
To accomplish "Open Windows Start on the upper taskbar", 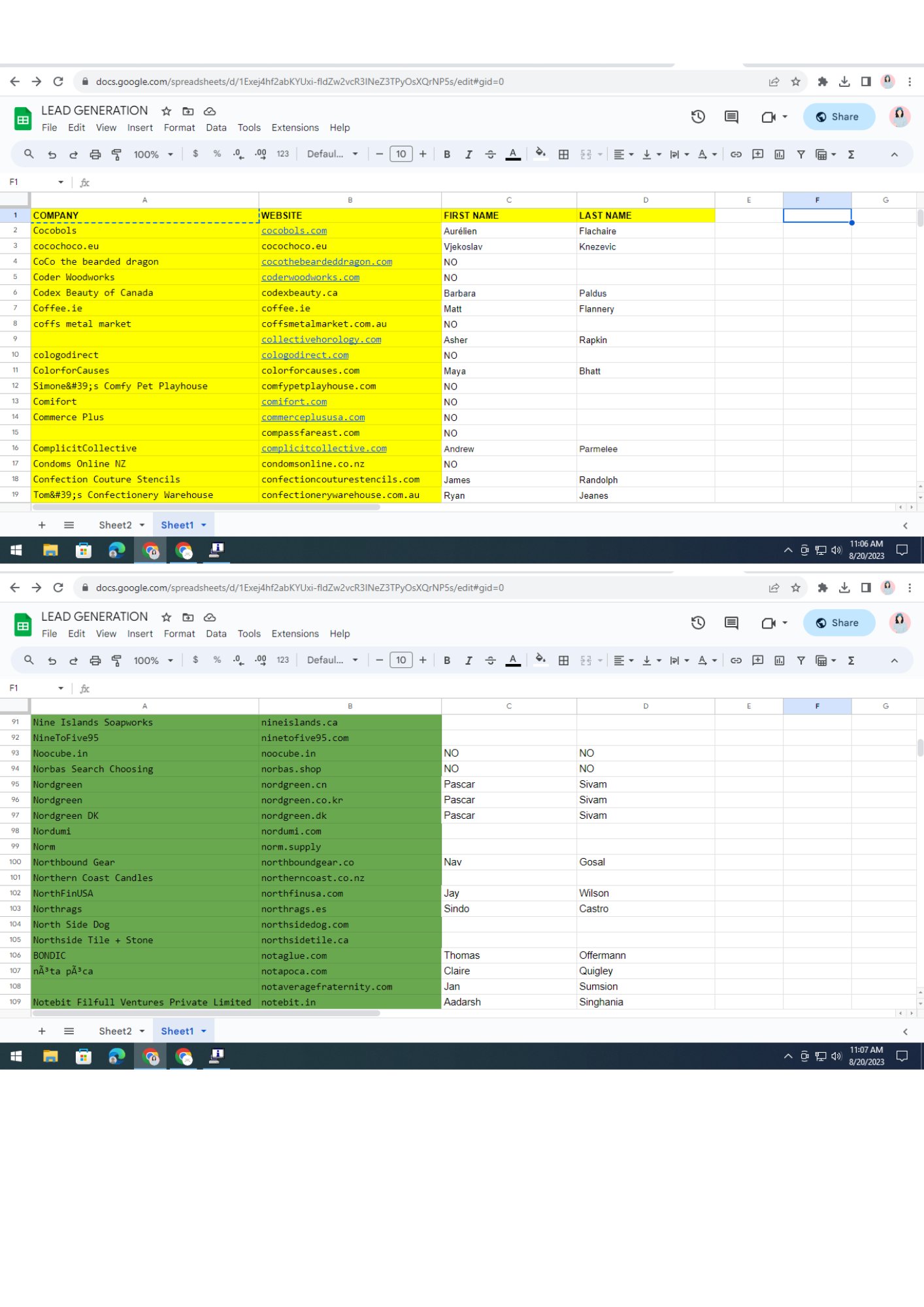I will [x=16, y=550].
